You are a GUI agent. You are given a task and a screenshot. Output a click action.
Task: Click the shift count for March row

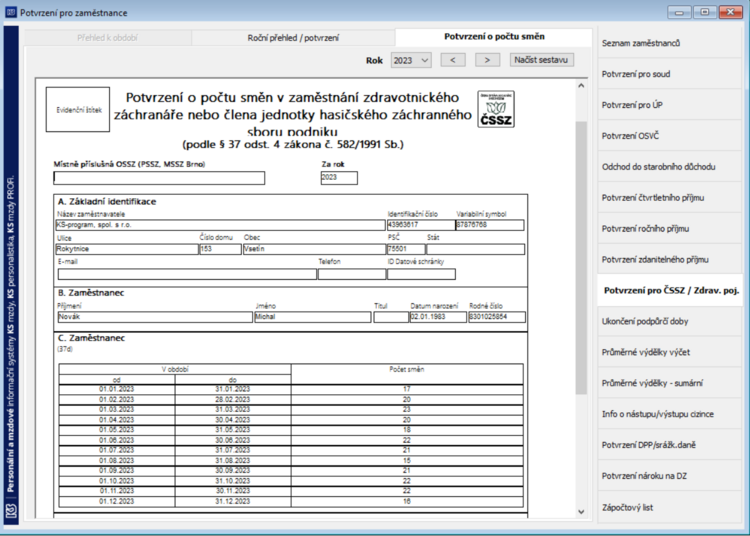coord(407,409)
